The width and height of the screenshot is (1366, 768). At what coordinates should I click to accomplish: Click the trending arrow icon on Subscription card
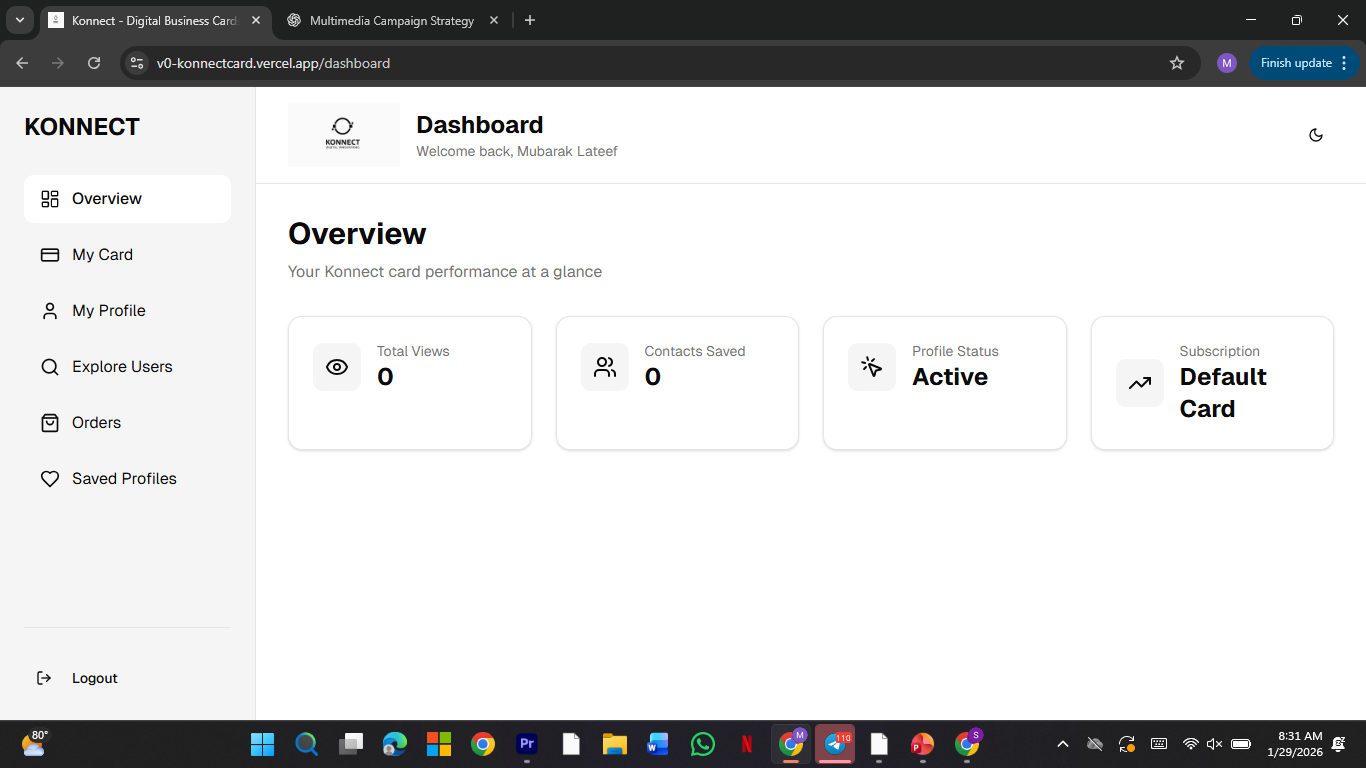point(1139,383)
